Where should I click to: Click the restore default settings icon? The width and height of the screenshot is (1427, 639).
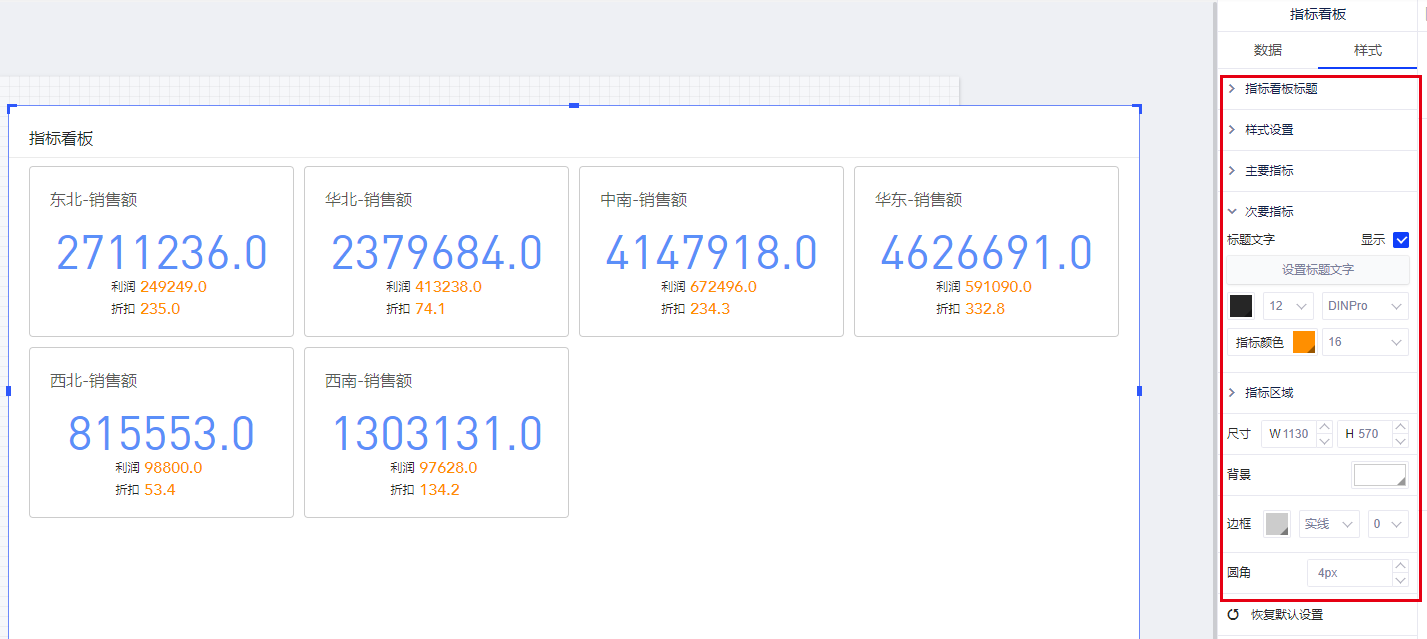1233,614
